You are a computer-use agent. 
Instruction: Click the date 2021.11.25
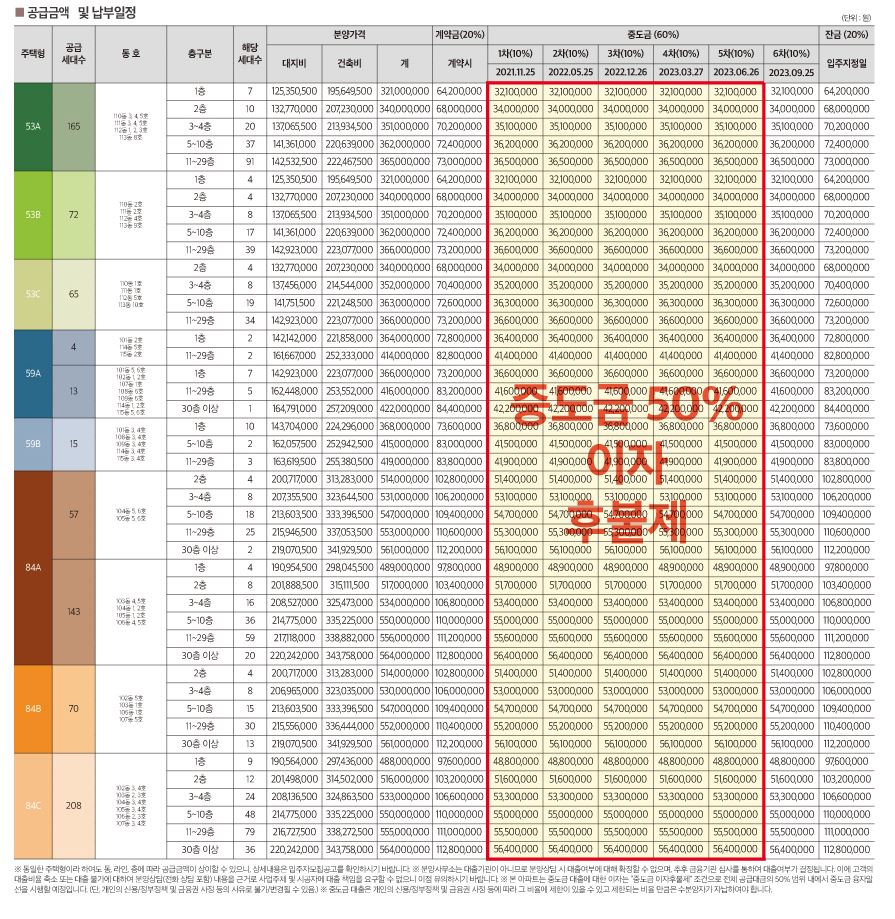click(x=515, y=72)
